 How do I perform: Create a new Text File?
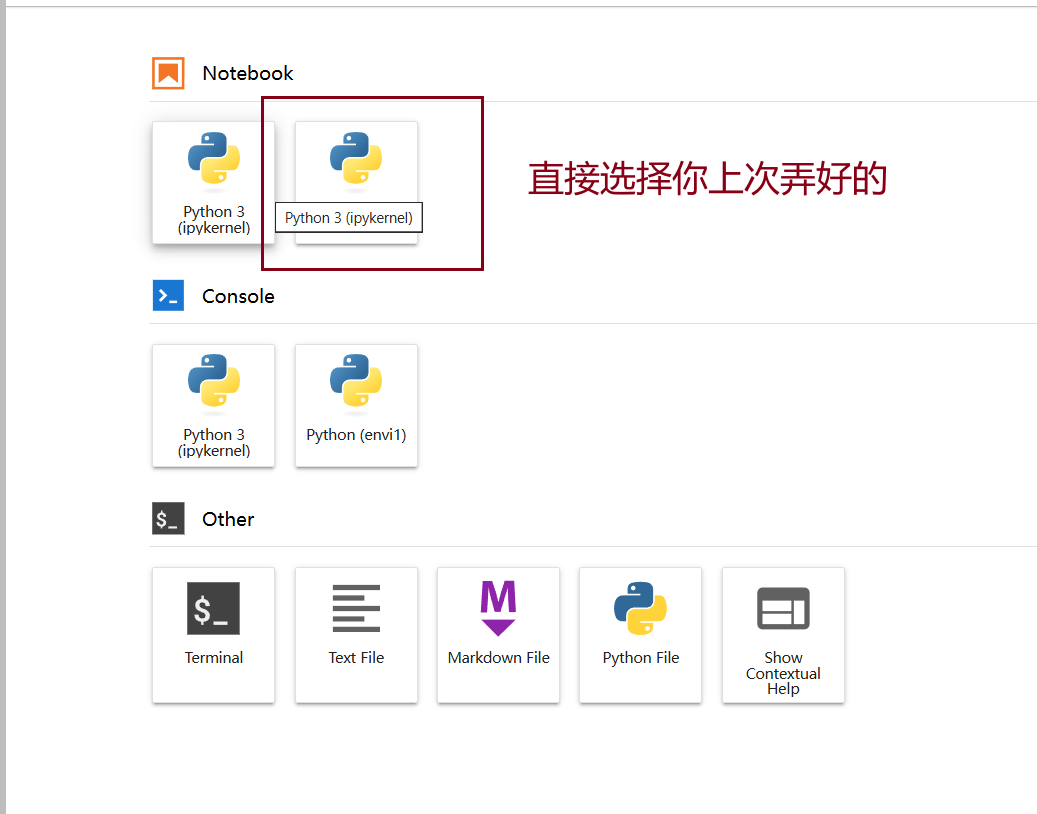356,635
